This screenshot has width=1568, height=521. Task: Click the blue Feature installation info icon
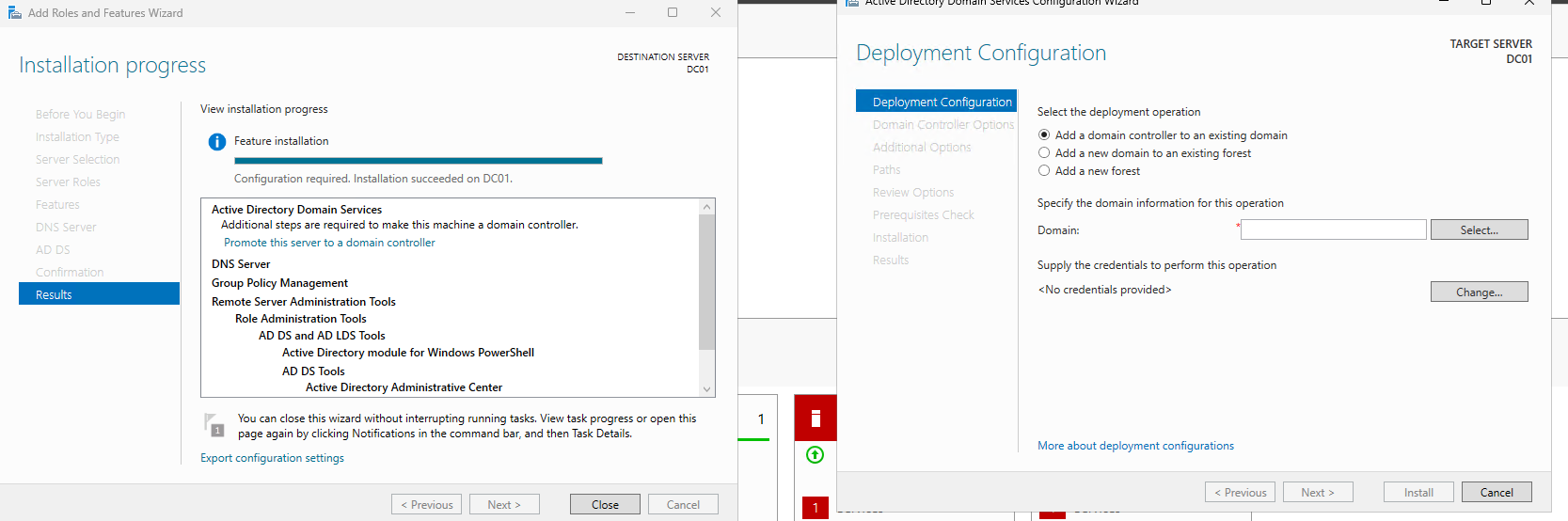point(216,142)
